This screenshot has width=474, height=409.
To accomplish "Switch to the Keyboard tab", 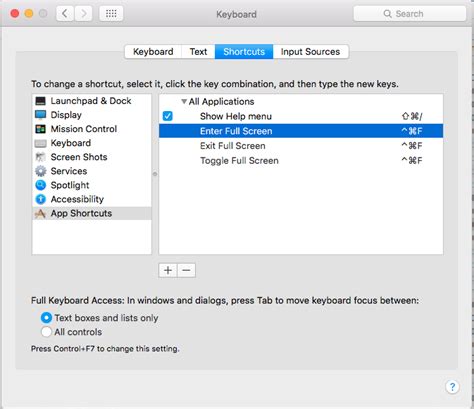I will coord(153,52).
